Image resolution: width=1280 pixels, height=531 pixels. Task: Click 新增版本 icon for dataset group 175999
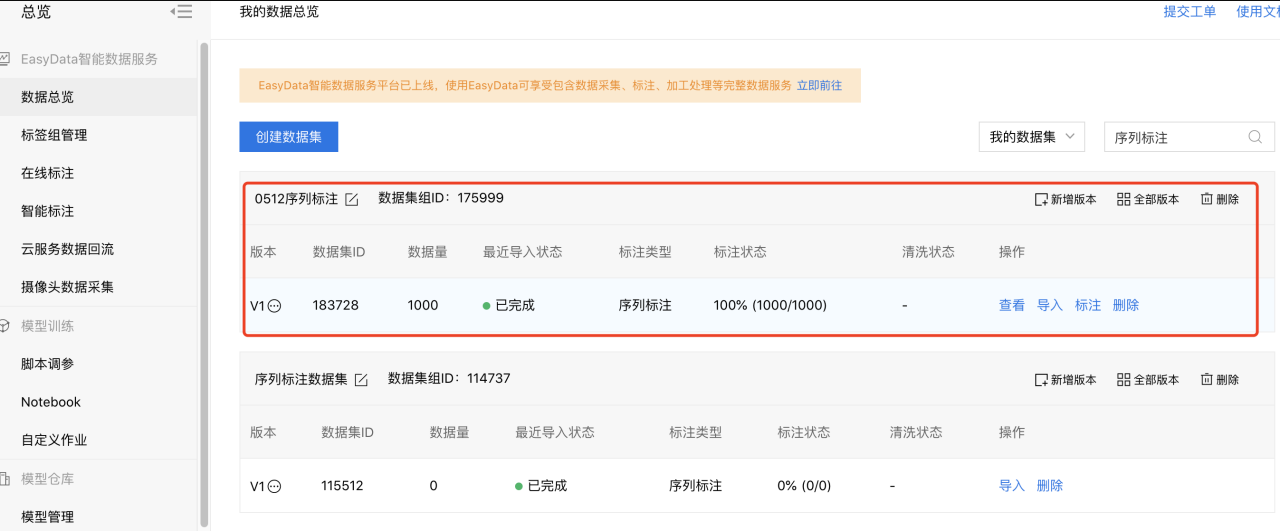1041,199
